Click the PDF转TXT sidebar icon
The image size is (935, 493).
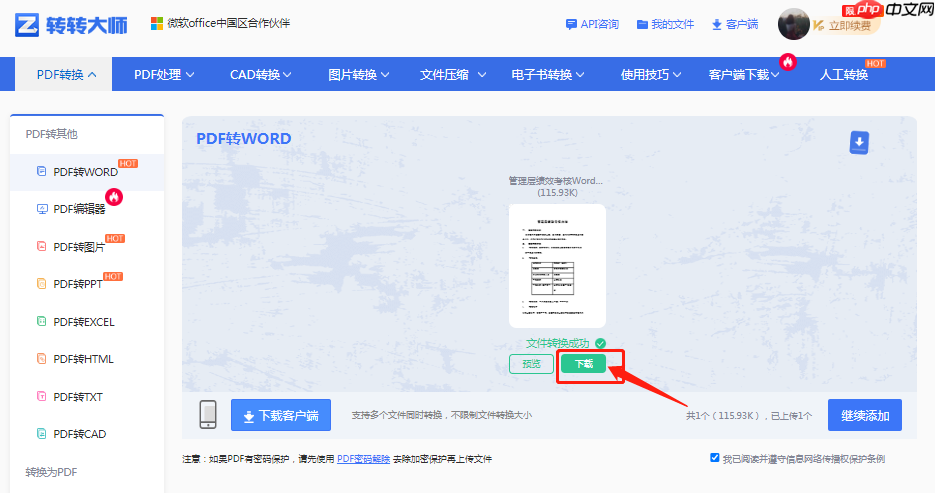[41, 396]
